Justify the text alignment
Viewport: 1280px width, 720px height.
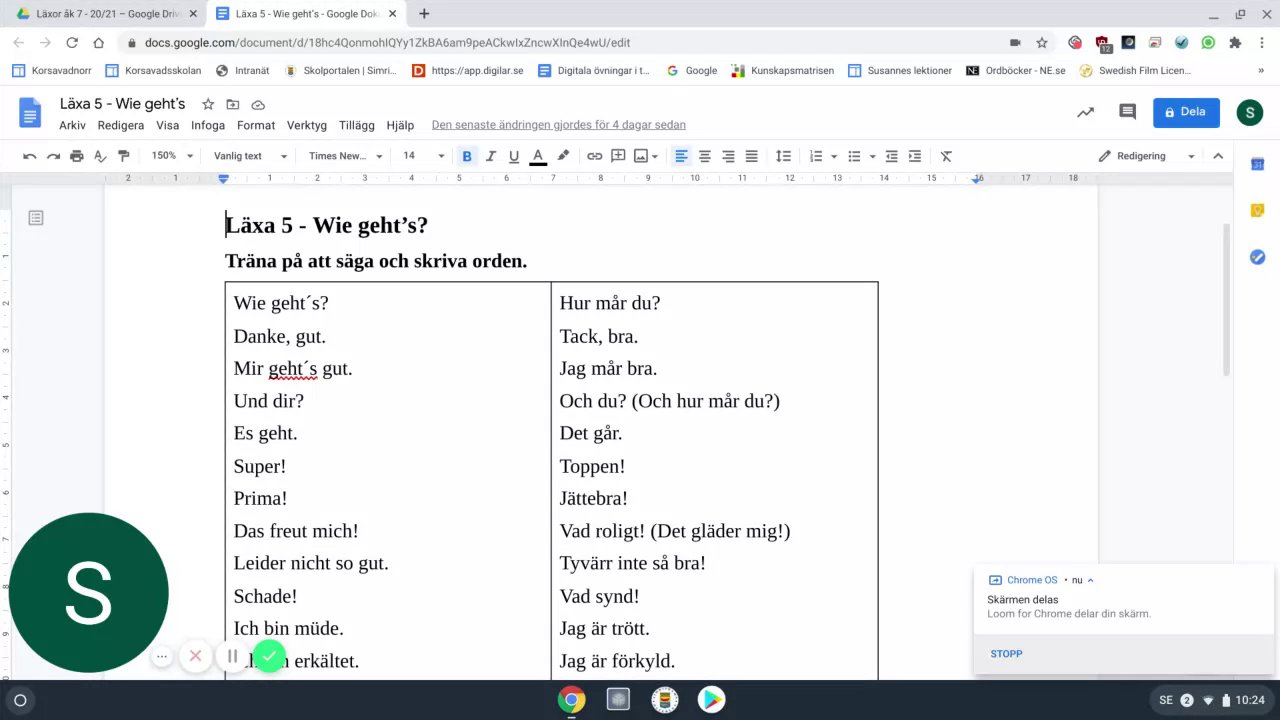pyautogui.click(x=752, y=156)
